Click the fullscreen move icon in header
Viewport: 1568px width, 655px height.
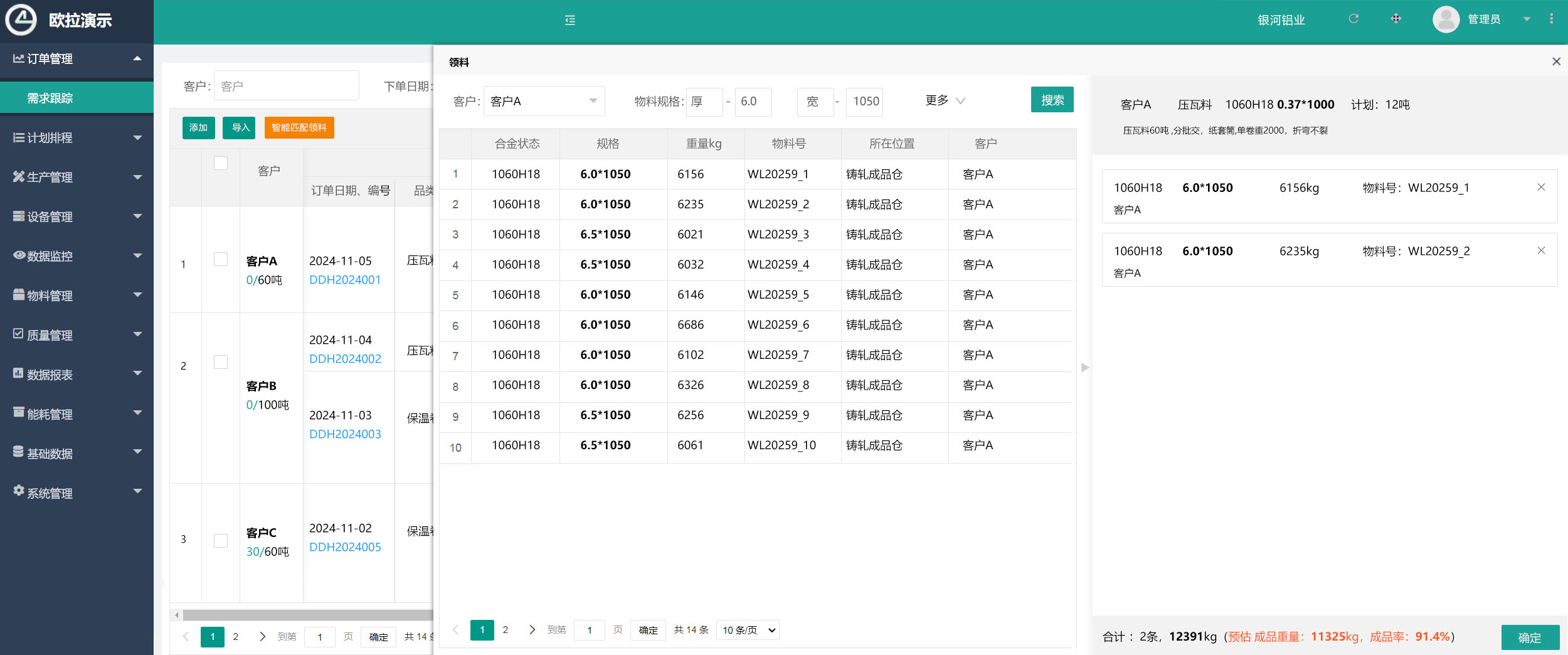pos(1396,19)
